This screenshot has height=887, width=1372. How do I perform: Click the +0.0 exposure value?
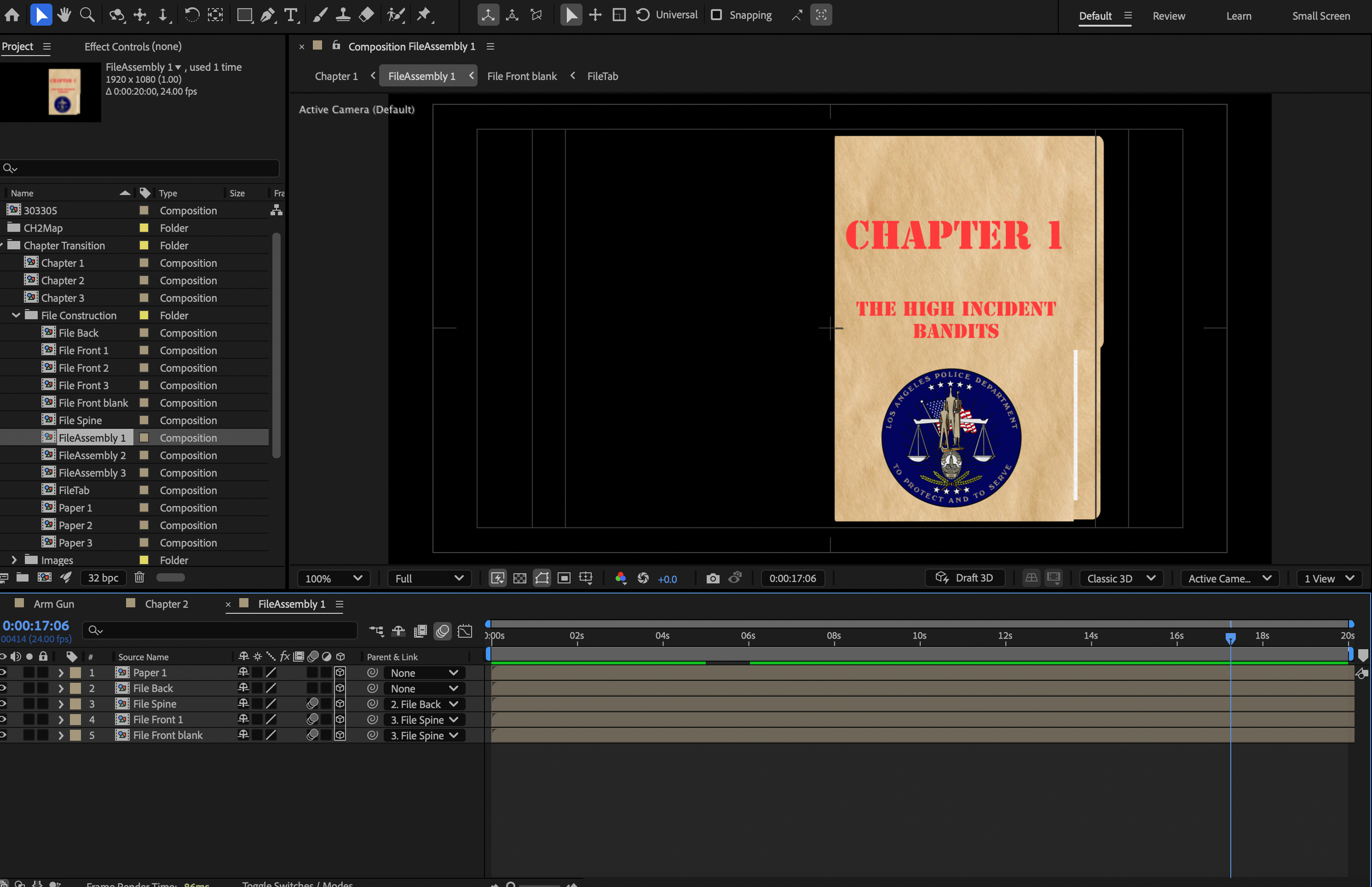pyautogui.click(x=667, y=579)
